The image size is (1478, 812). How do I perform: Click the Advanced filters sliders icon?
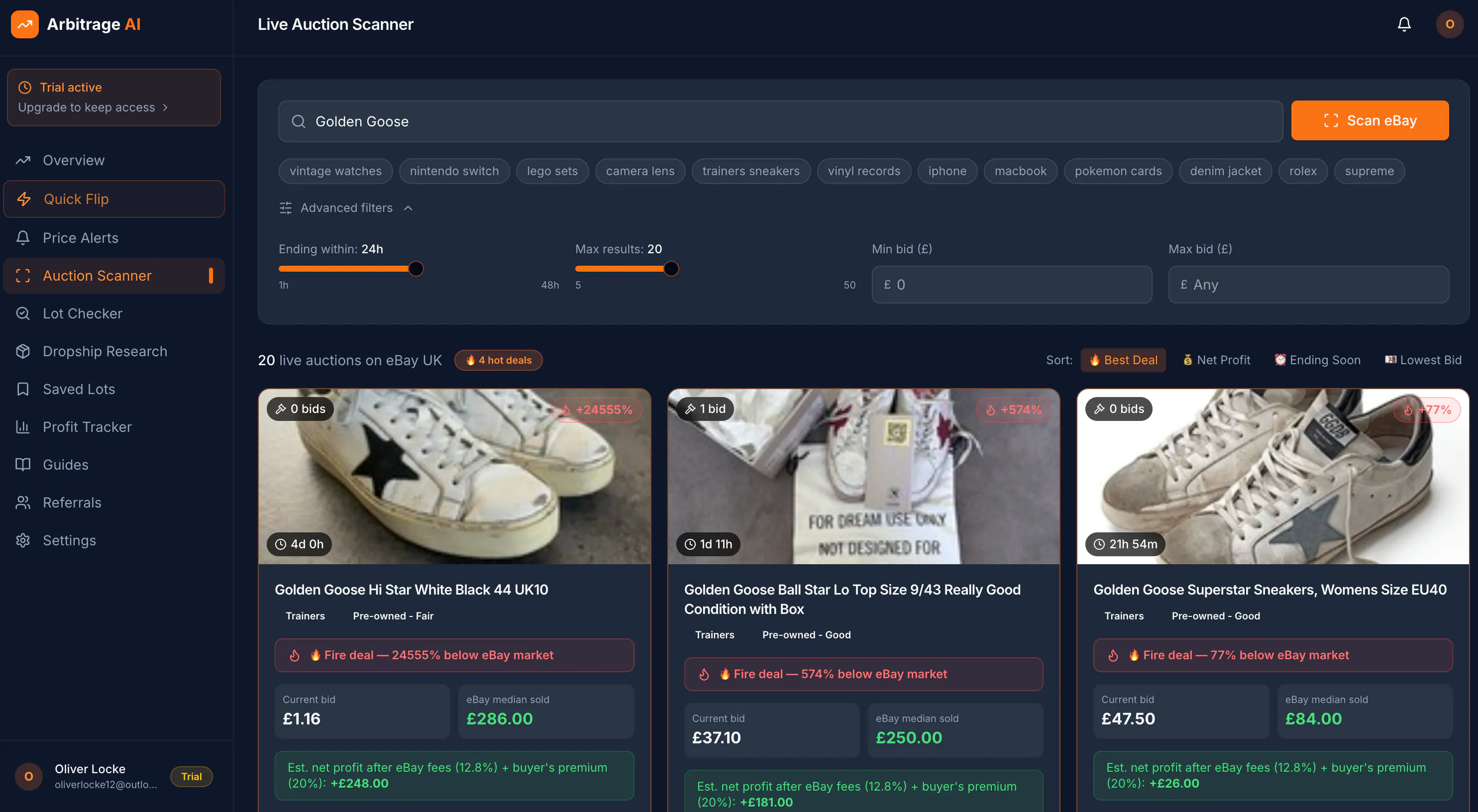pyautogui.click(x=285, y=208)
